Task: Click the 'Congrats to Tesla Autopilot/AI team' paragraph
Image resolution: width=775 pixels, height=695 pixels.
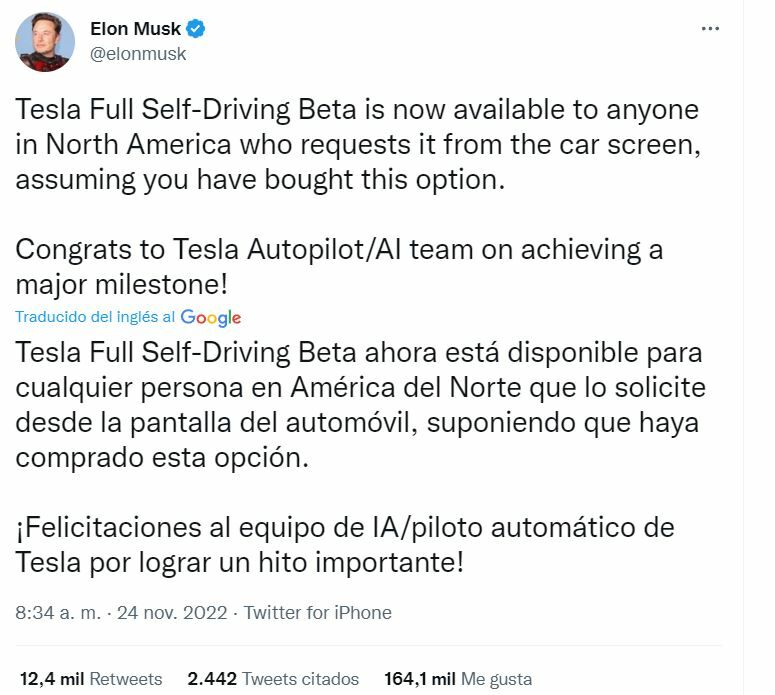Action: click(340, 264)
